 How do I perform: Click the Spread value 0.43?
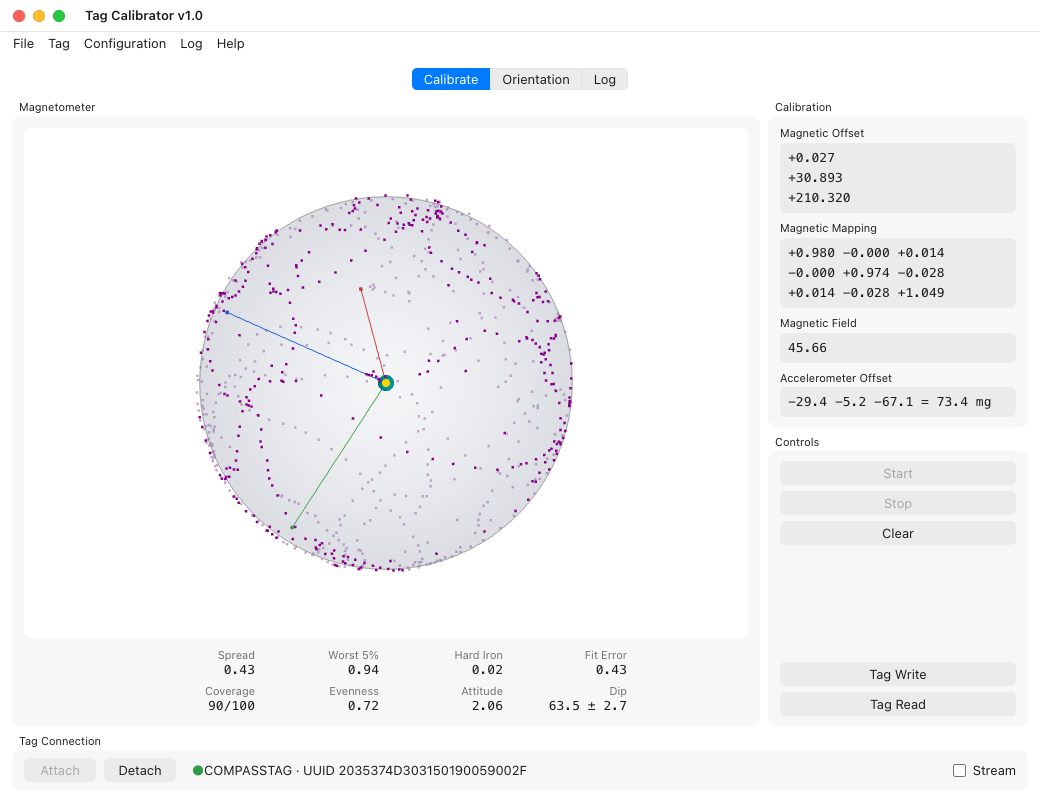(x=239, y=670)
